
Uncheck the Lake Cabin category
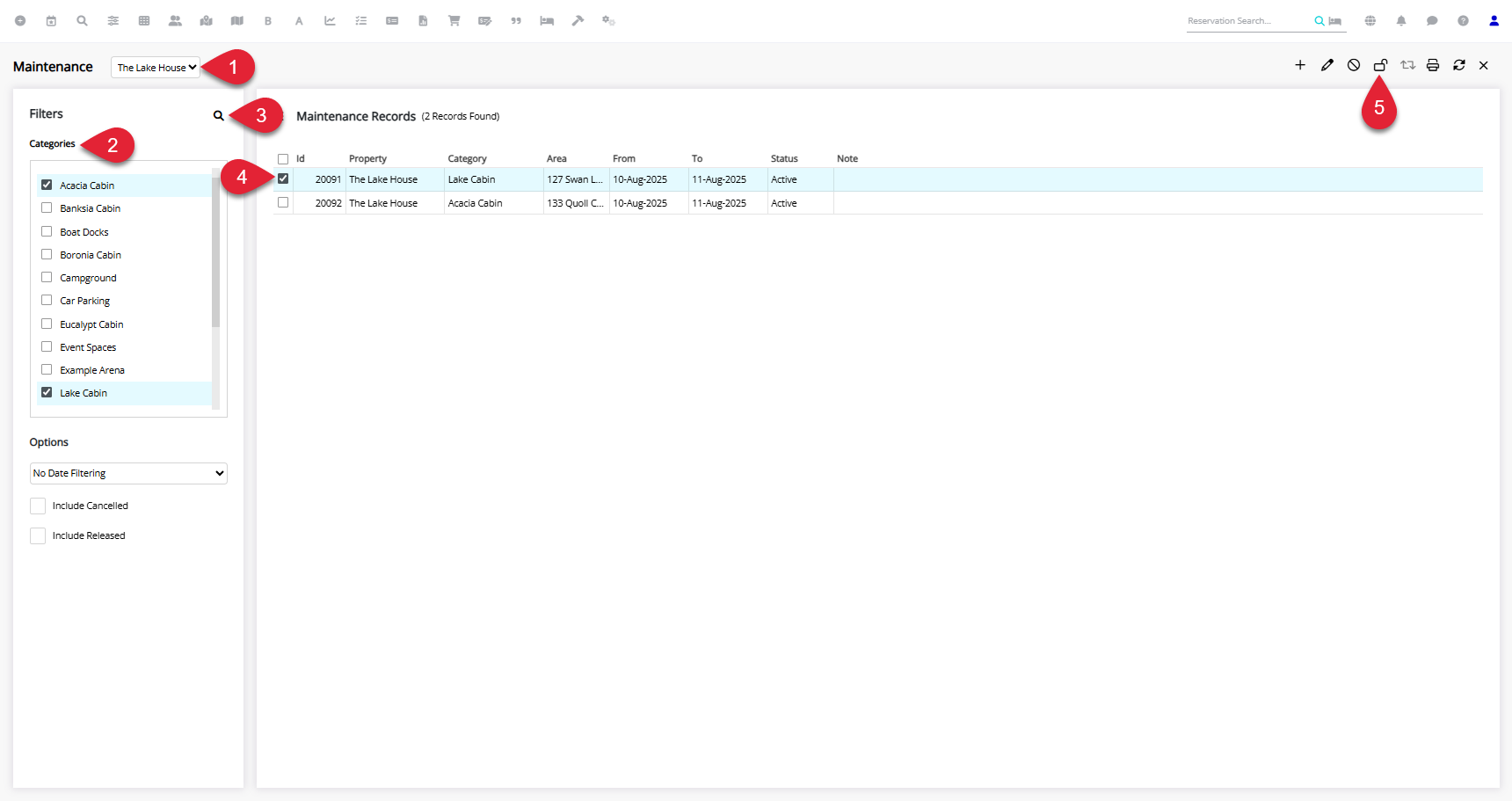(x=47, y=392)
